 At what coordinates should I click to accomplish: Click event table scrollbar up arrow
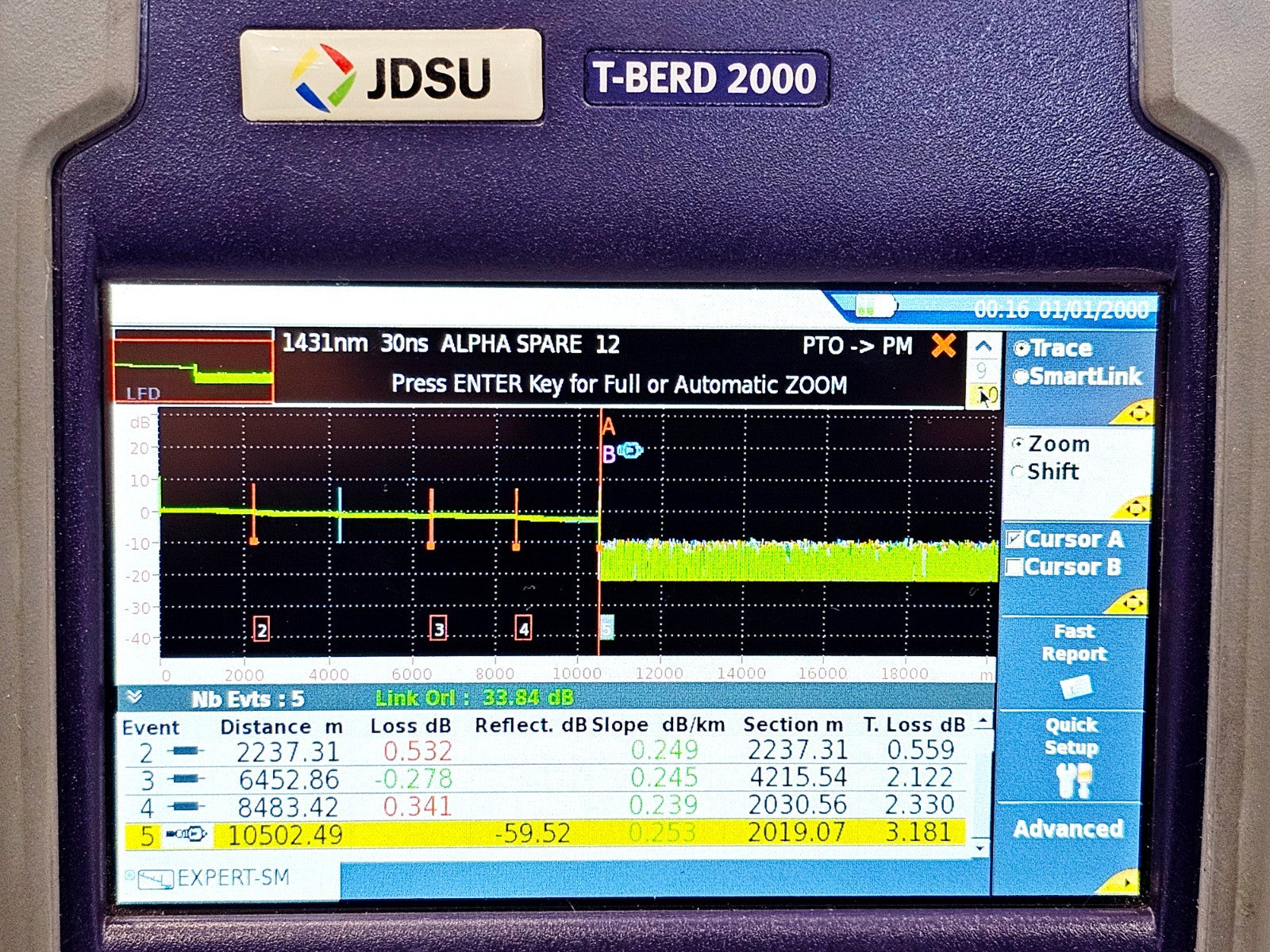[x=983, y=721]
